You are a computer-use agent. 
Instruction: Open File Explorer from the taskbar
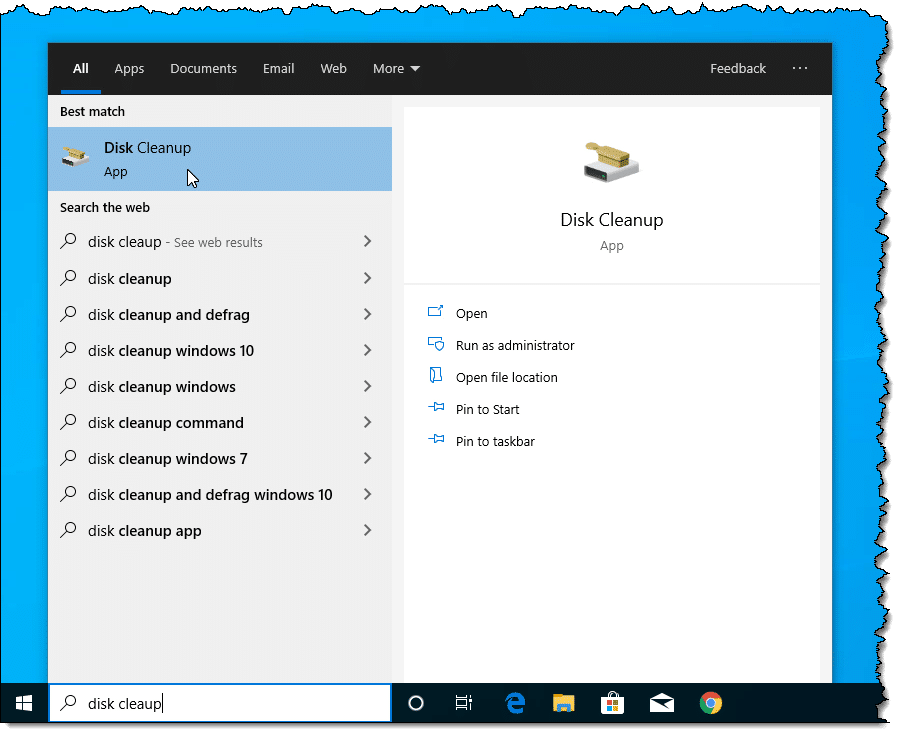click(564, 704)
